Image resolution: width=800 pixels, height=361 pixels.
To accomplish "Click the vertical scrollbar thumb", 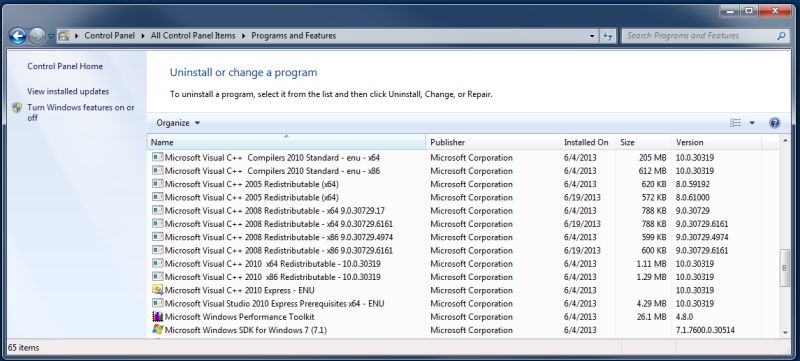I will 785,268.
